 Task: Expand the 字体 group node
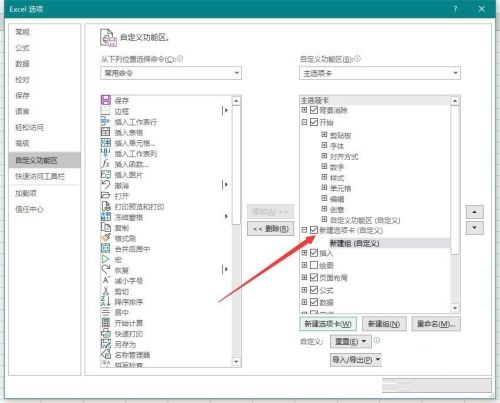(324, 145)
